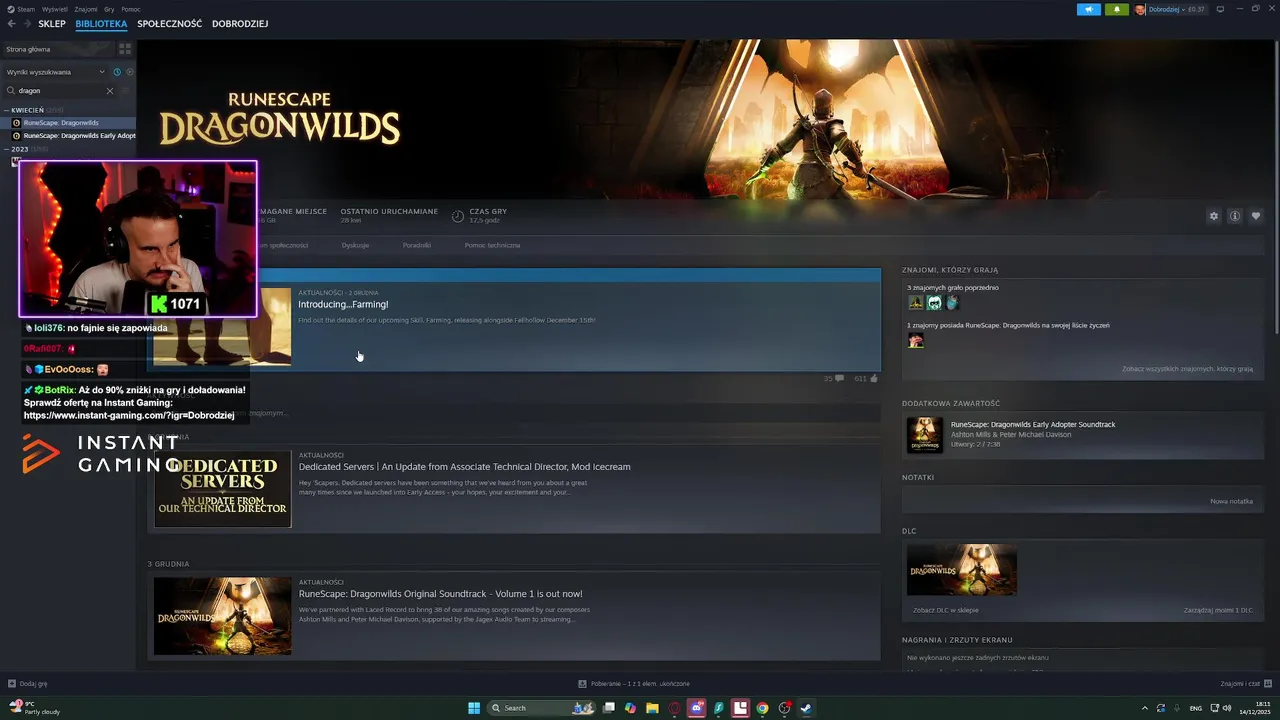Open Pomoc menu
The height and width of the screenshot is (720, 1280).
(x=131, y=9)
